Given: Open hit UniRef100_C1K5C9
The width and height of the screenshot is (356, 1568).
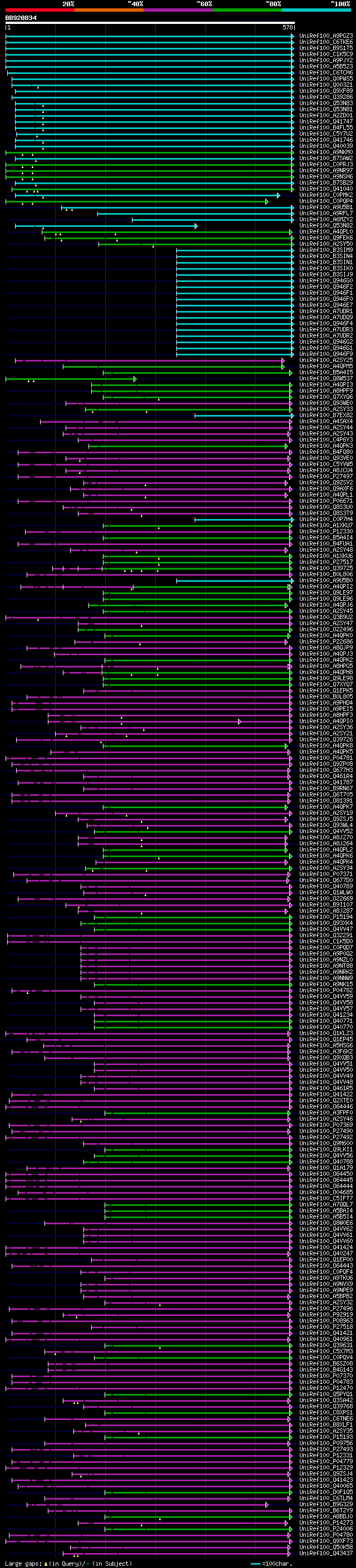Looking at the screenshot, I should 325,54.
